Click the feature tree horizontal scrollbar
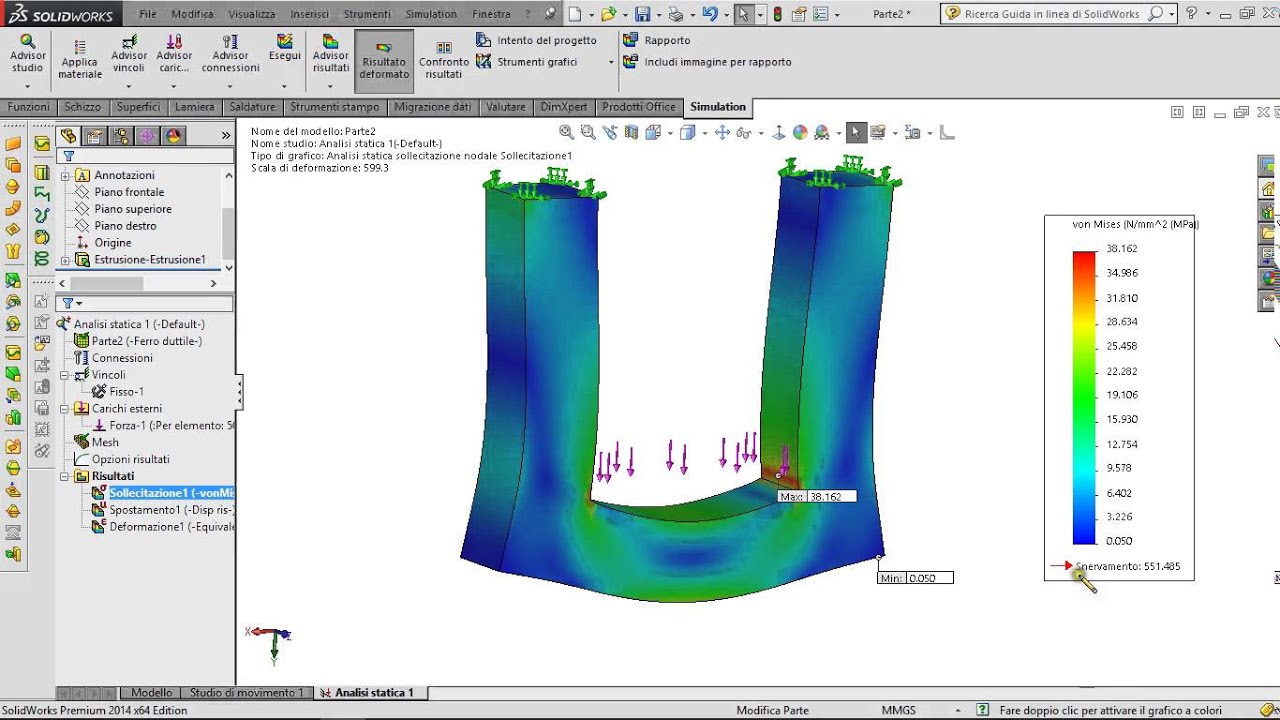Screen dimensions: 1280x720 (106, 283)
